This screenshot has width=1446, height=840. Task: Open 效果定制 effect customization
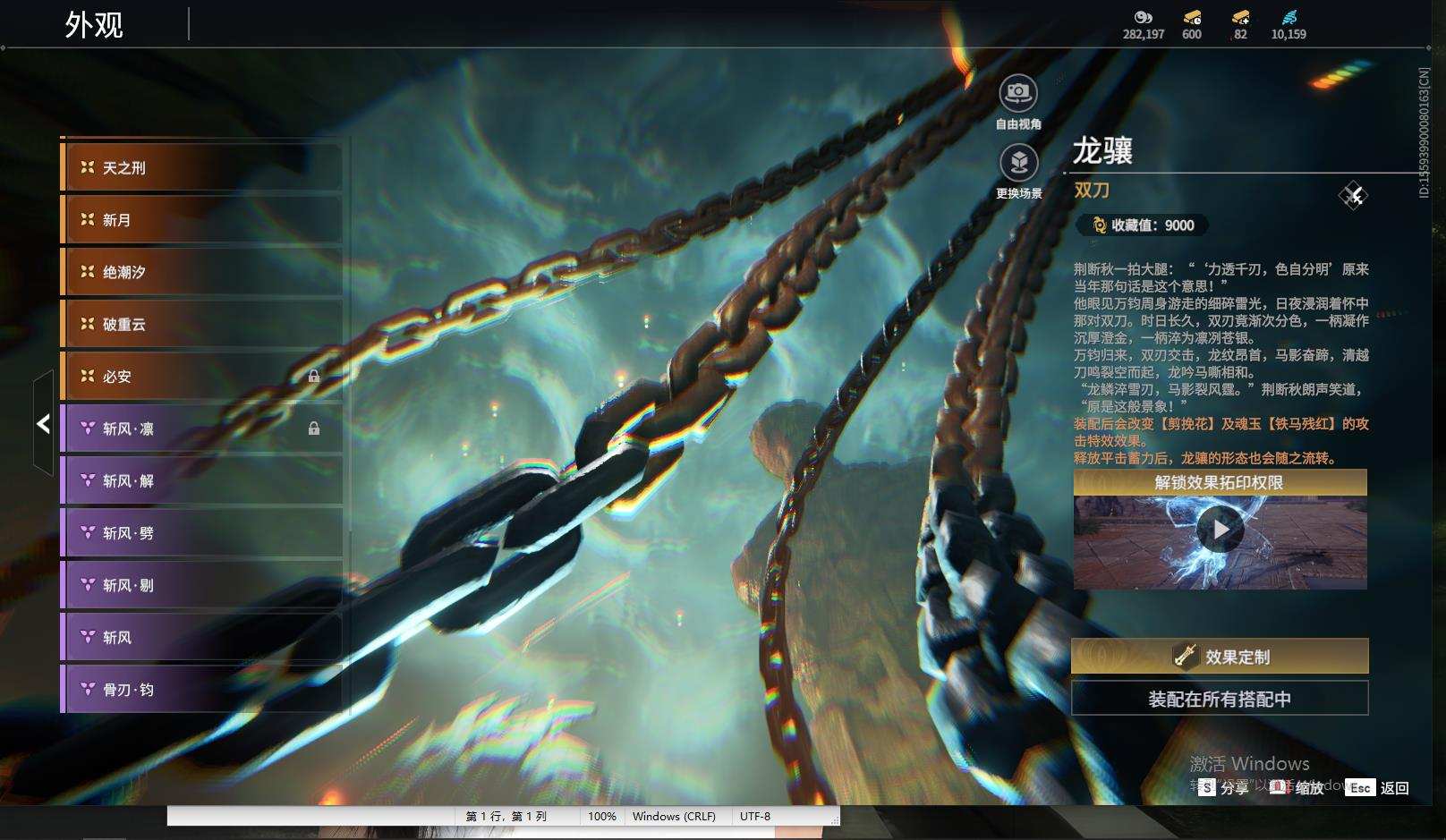(x=1220, y=657)
